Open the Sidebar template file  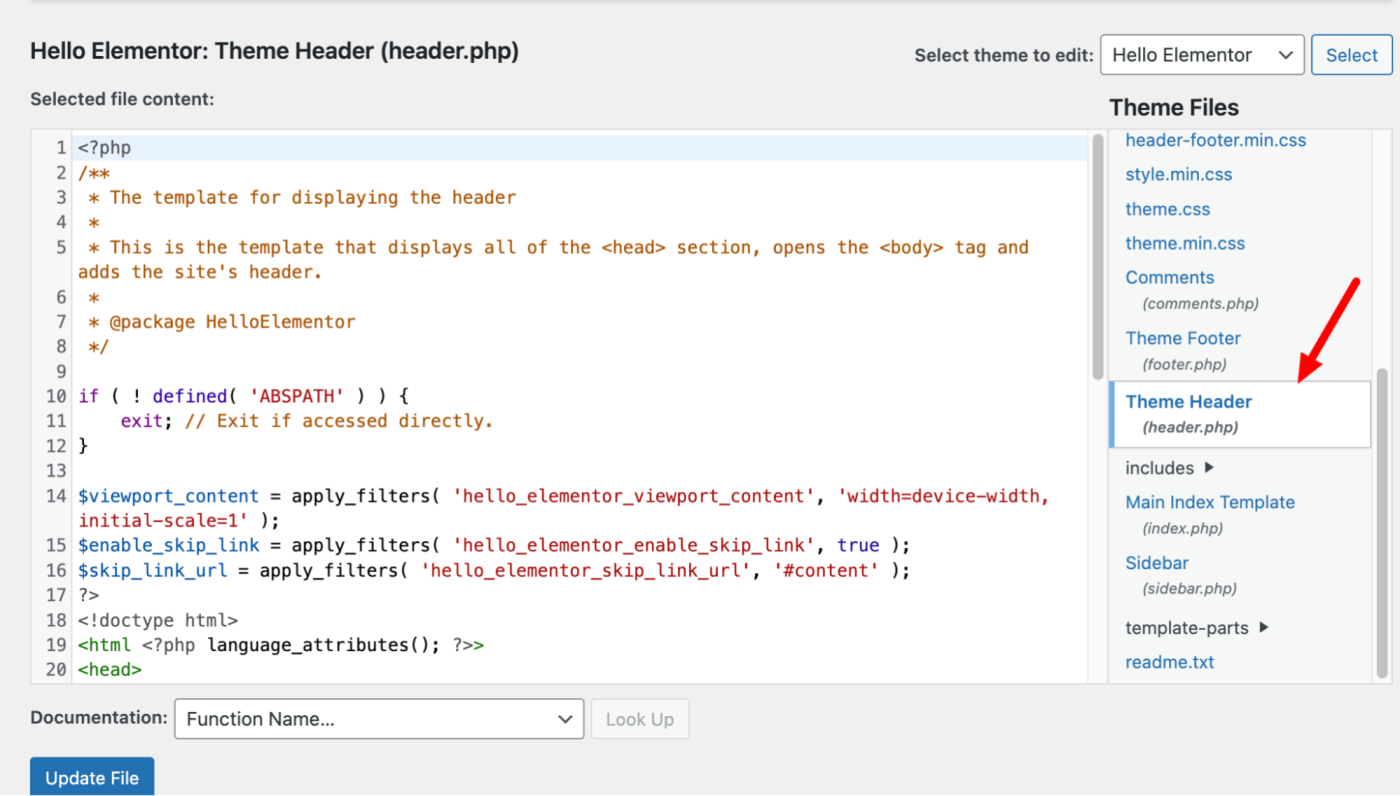[x=1157, y=563]
